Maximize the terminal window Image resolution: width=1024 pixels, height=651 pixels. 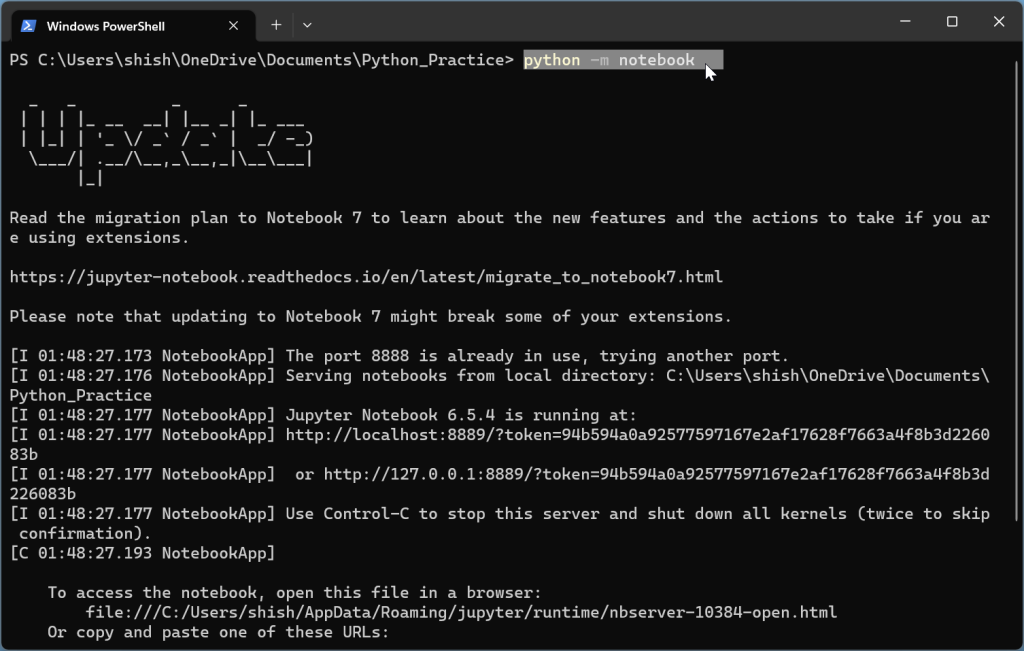(952, 22)
